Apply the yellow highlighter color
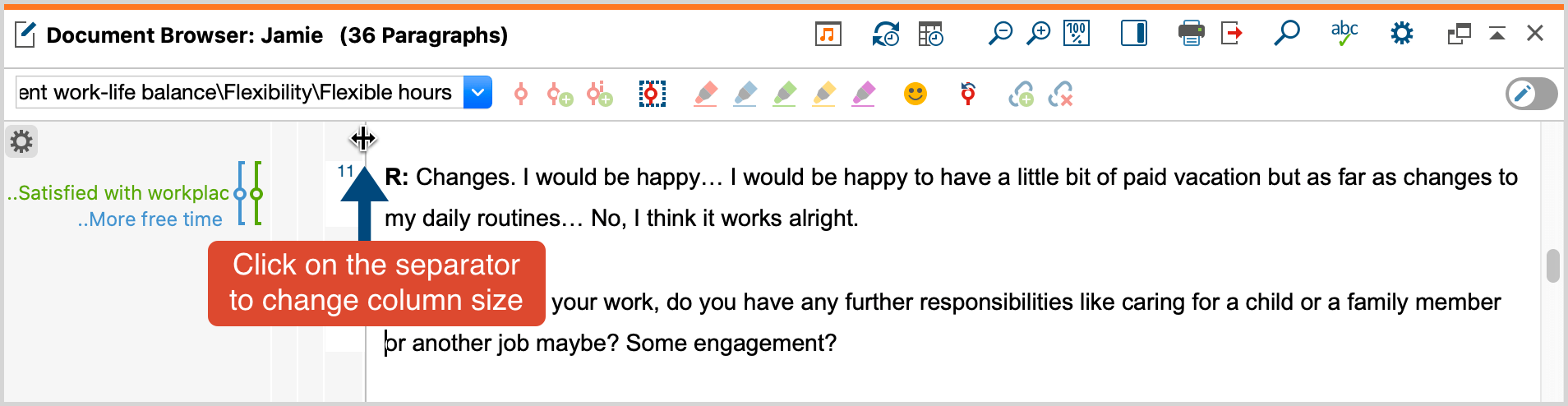 pos(824,94)
